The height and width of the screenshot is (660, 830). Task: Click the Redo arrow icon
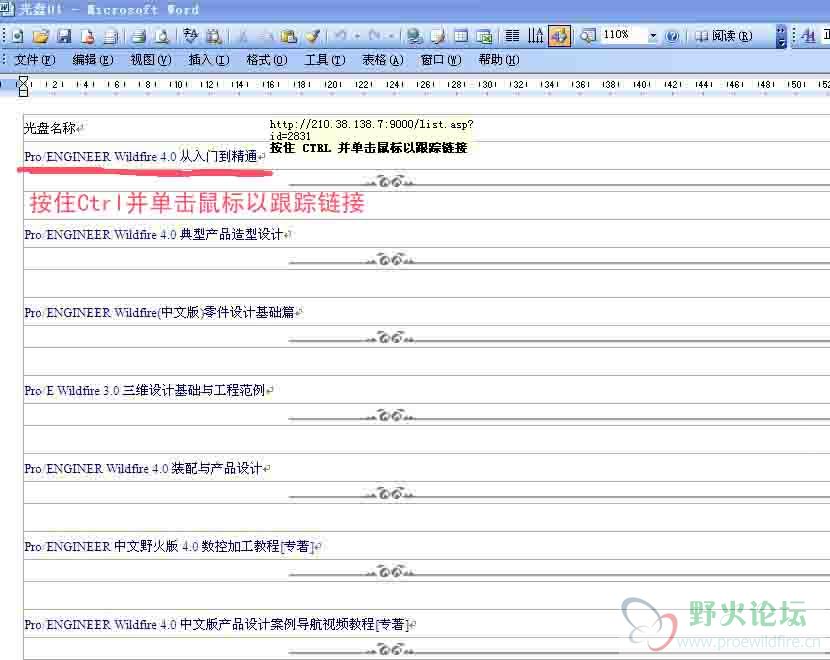tap(374, 36)
